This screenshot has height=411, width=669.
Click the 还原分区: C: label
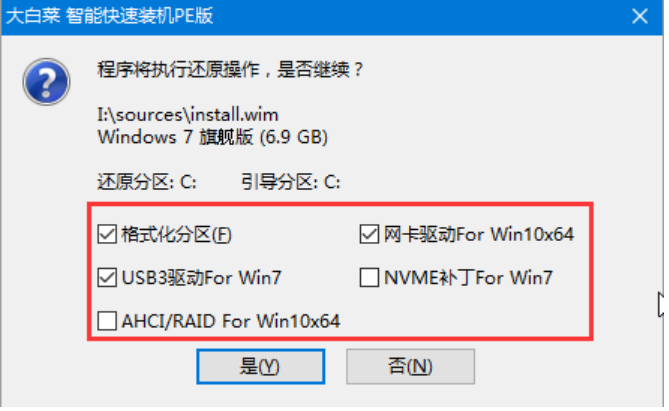coord(147,182)
